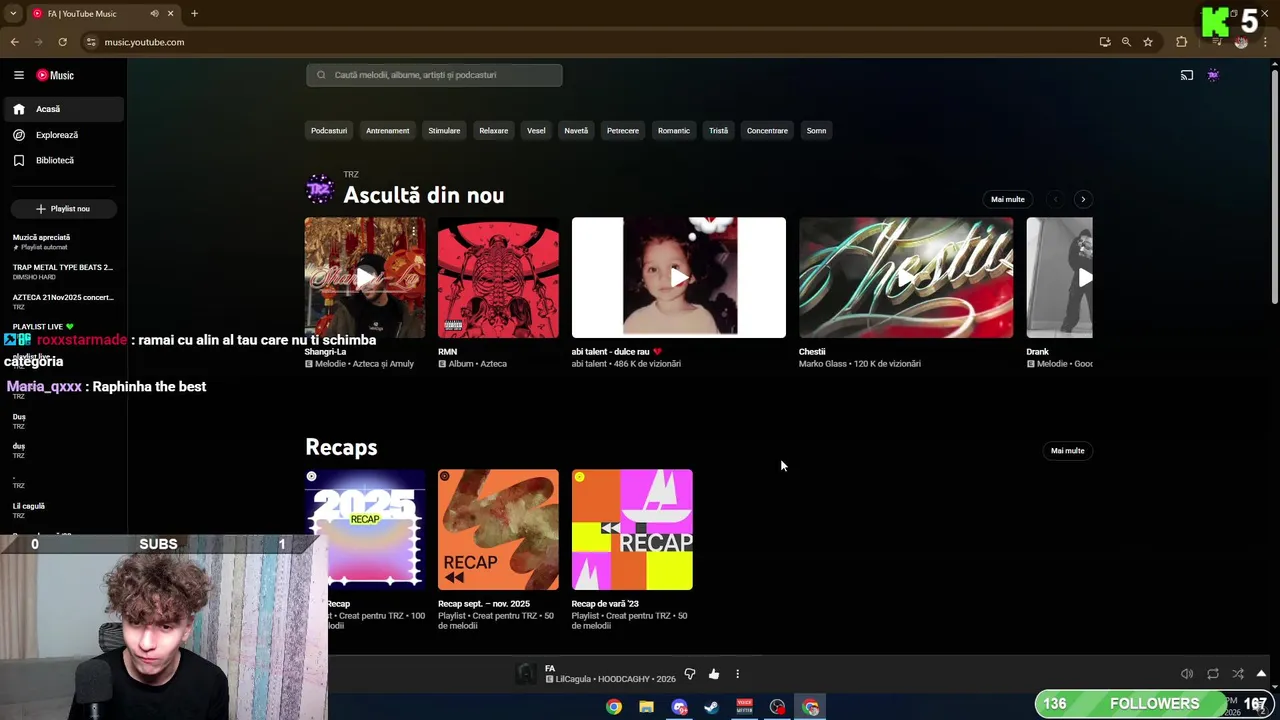Viewport: 1280px width, 720px height.
Task: Dislike the current song FA
Action: 689,674
